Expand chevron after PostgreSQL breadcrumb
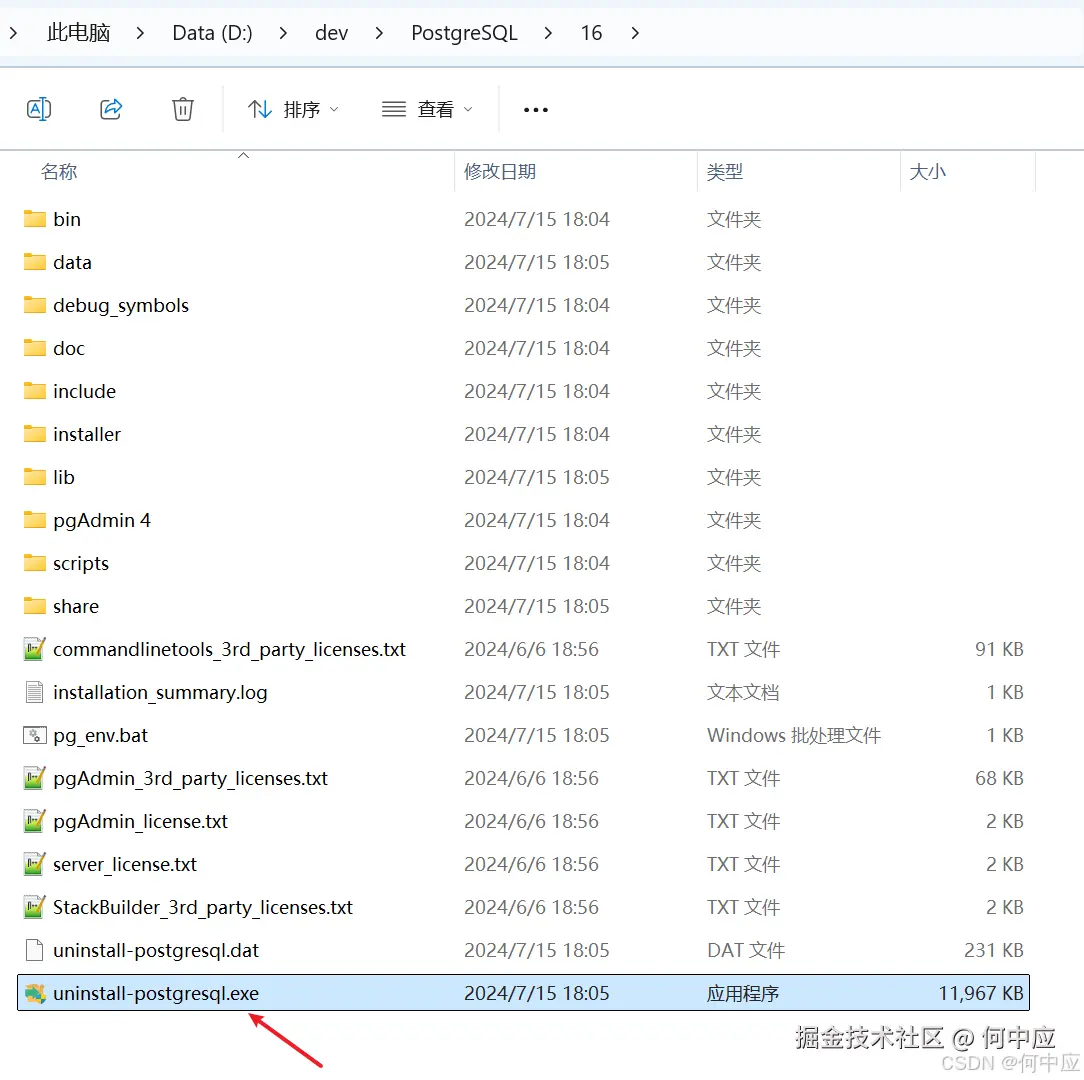The image size is (1084, 1080). tap(548, 32)
